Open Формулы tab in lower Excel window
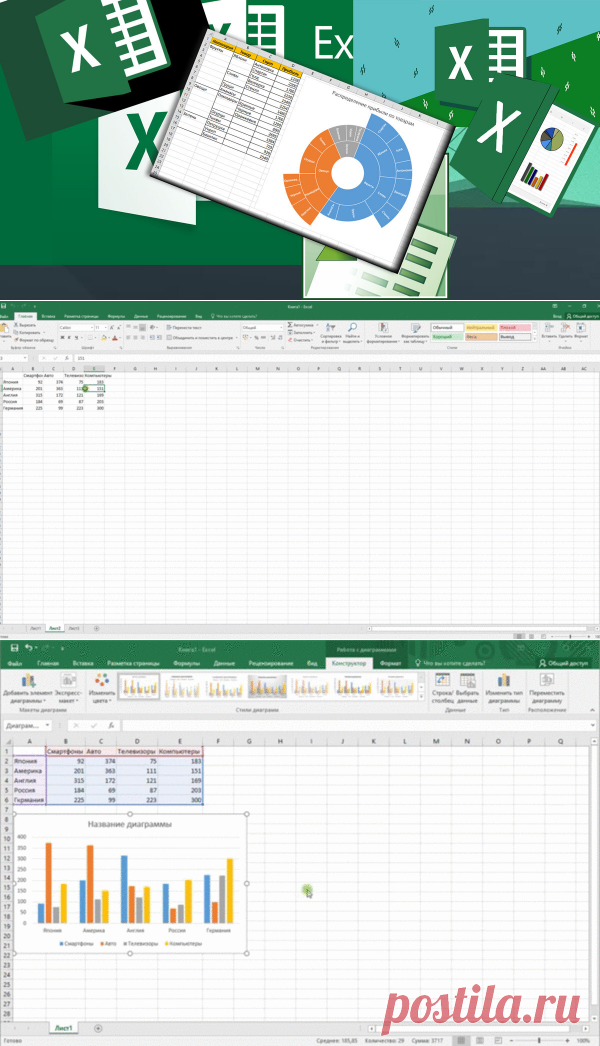Image resolution: width=600 pixels, height=1046 pixels. 186,663
